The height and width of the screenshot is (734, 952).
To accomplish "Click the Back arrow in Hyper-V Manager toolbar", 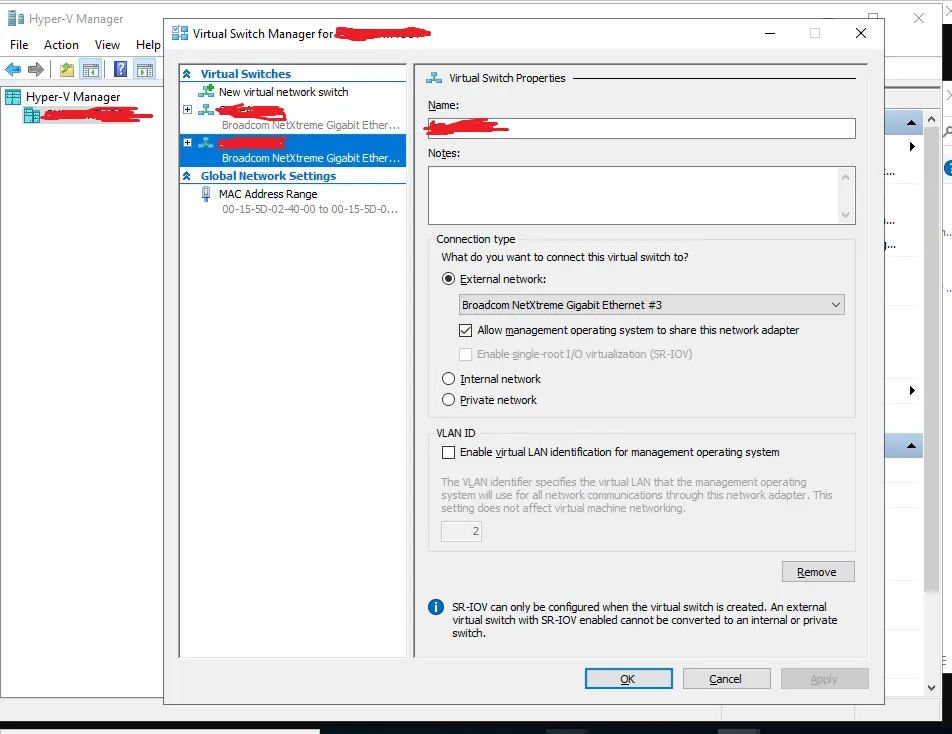I will (x=13, y=69).
